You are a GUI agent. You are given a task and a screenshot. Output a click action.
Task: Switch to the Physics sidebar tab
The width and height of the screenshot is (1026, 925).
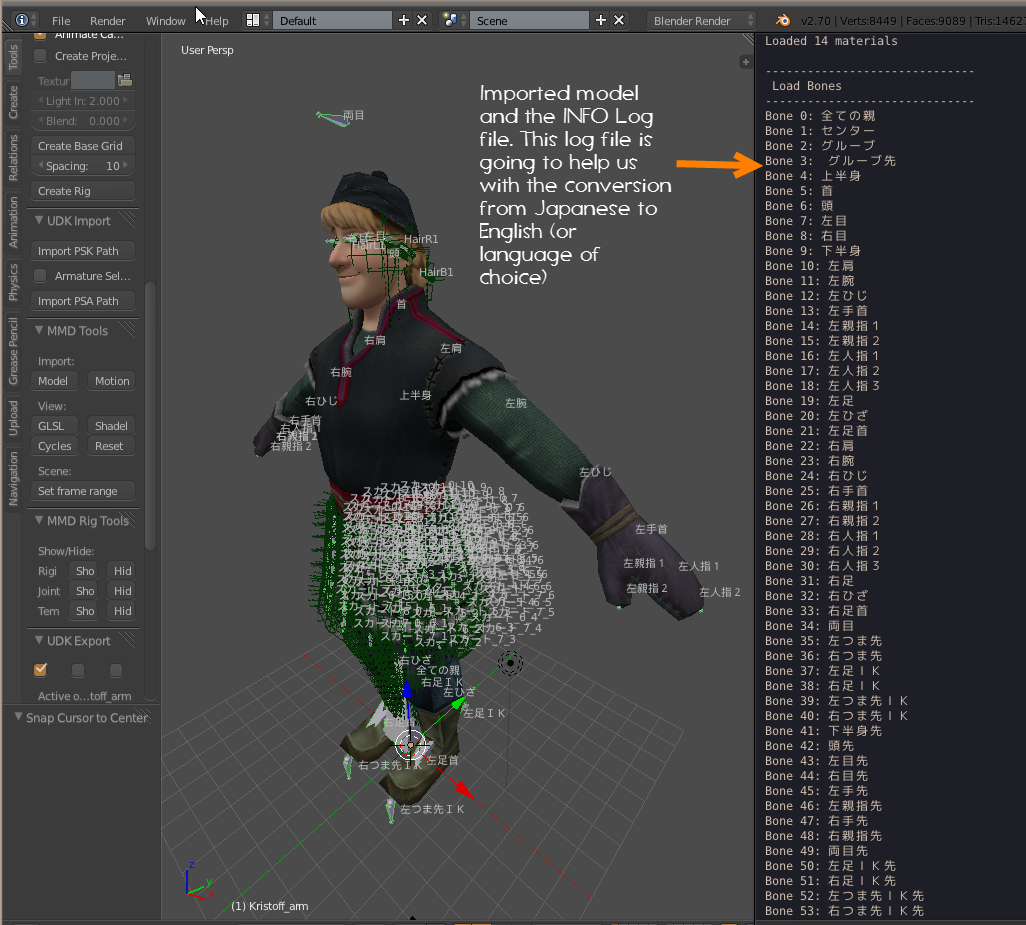(x=12, y=283)
